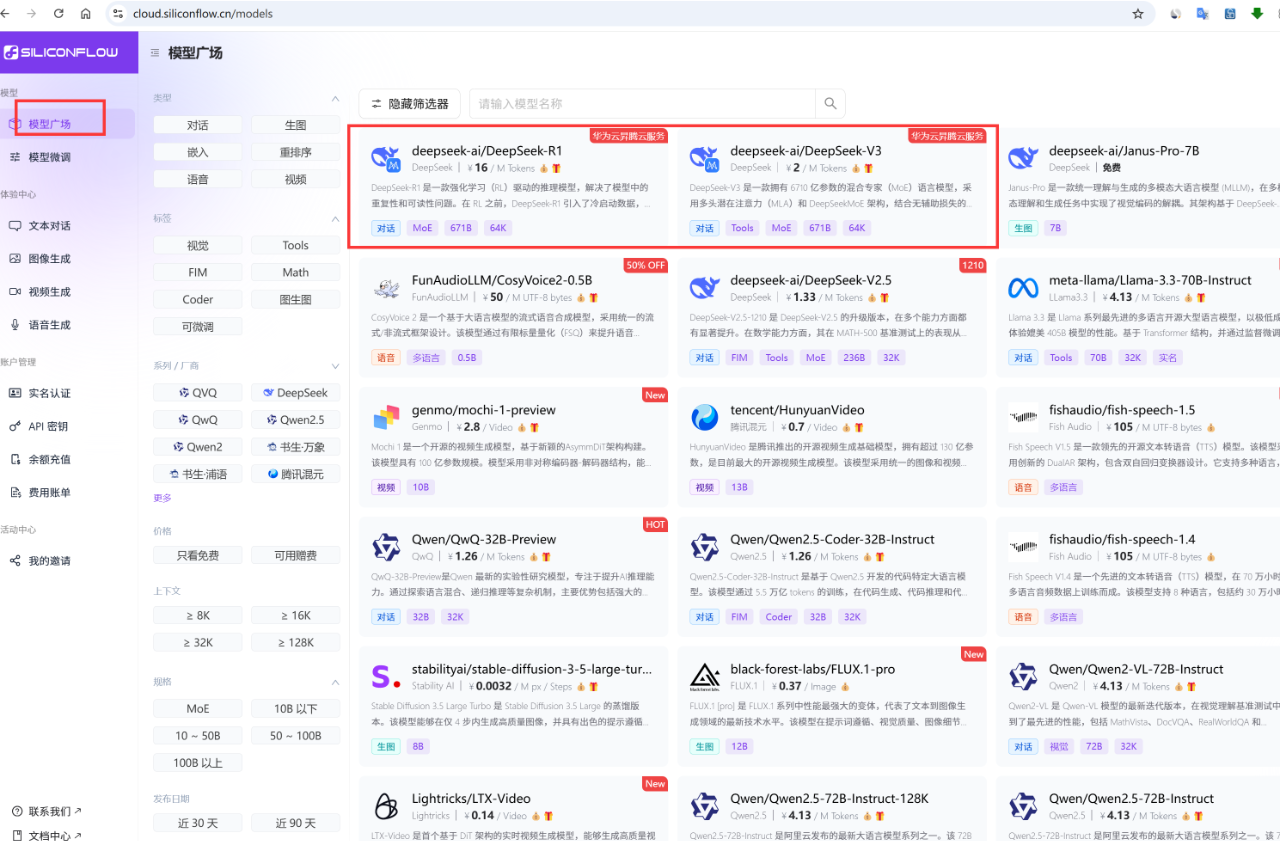
Task: Select the 腾讯混元 vendor filter
Action: click(x=295, y=474)
